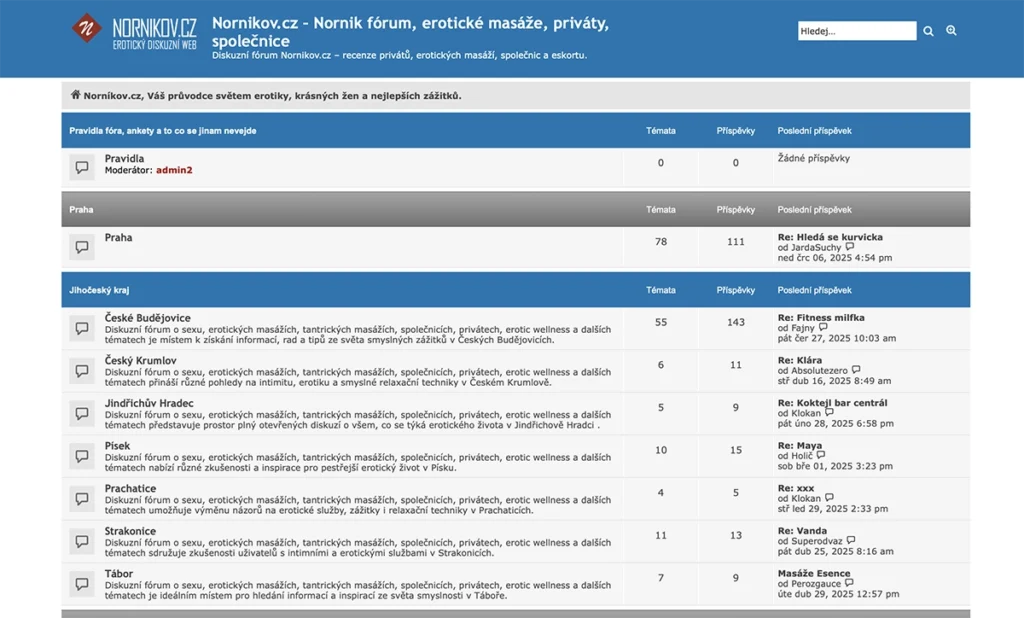
Task: Click the Nornikov.cz logo
Action: click(x=134, y=30)
